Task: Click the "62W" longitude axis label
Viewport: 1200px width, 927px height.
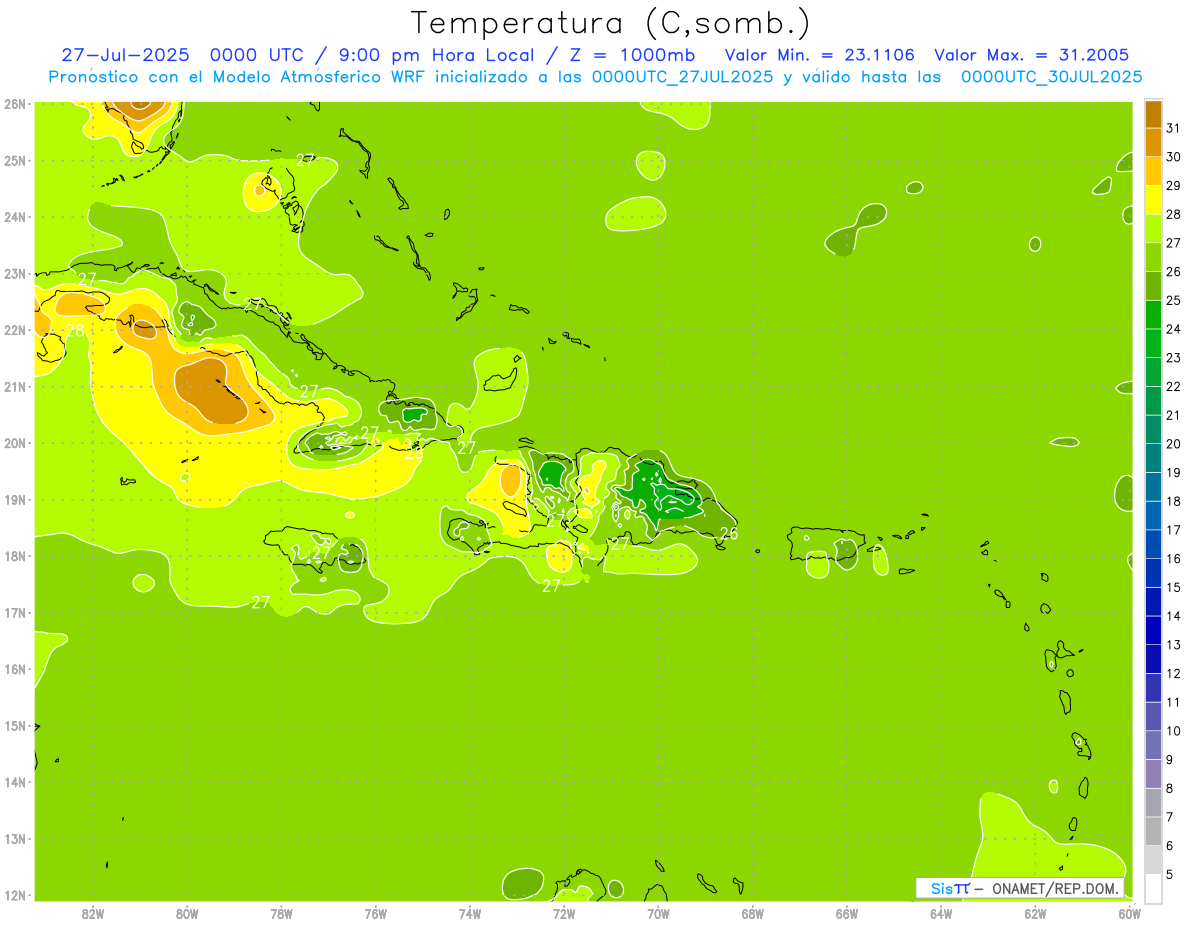Action: (x=1035, y=913)
